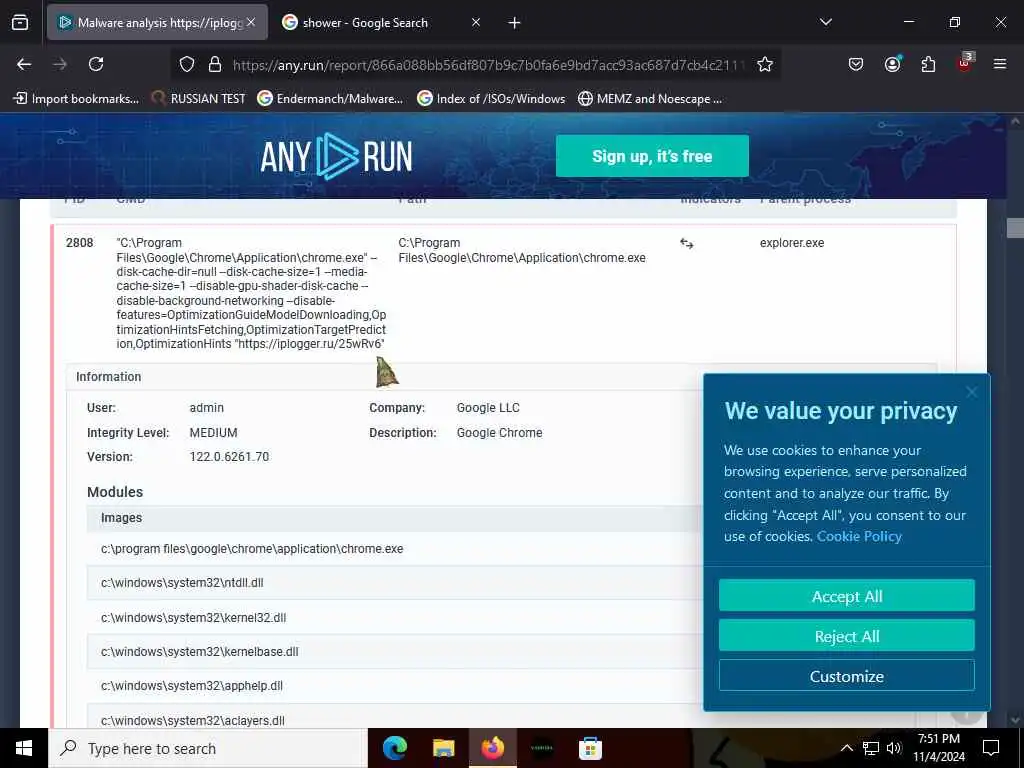This screenshot has width=1024, height=768.
Task: Open Import bookmarks bookmark
Action: click(76, 99)
